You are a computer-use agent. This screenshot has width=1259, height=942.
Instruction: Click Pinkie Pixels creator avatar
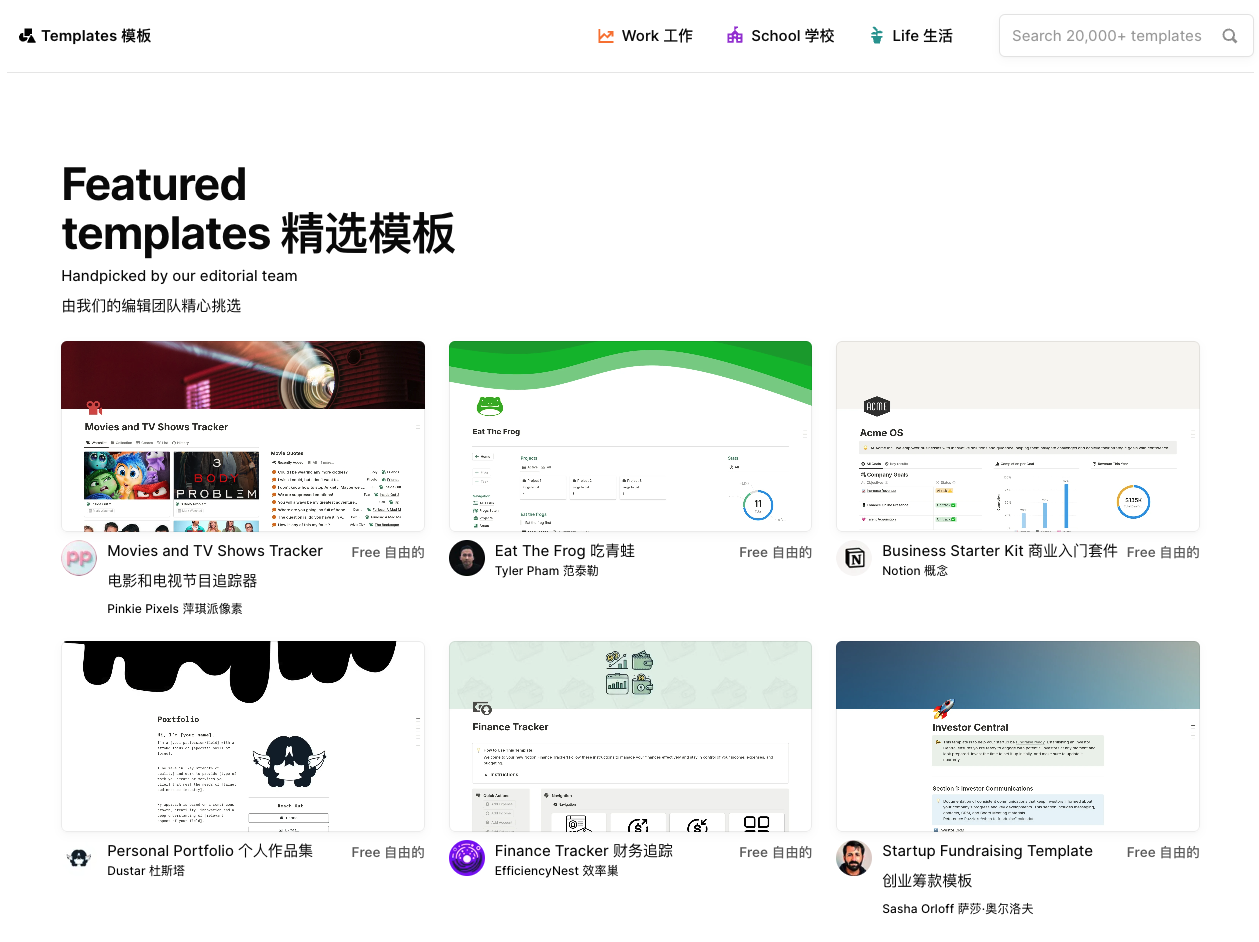coord(79,558)
